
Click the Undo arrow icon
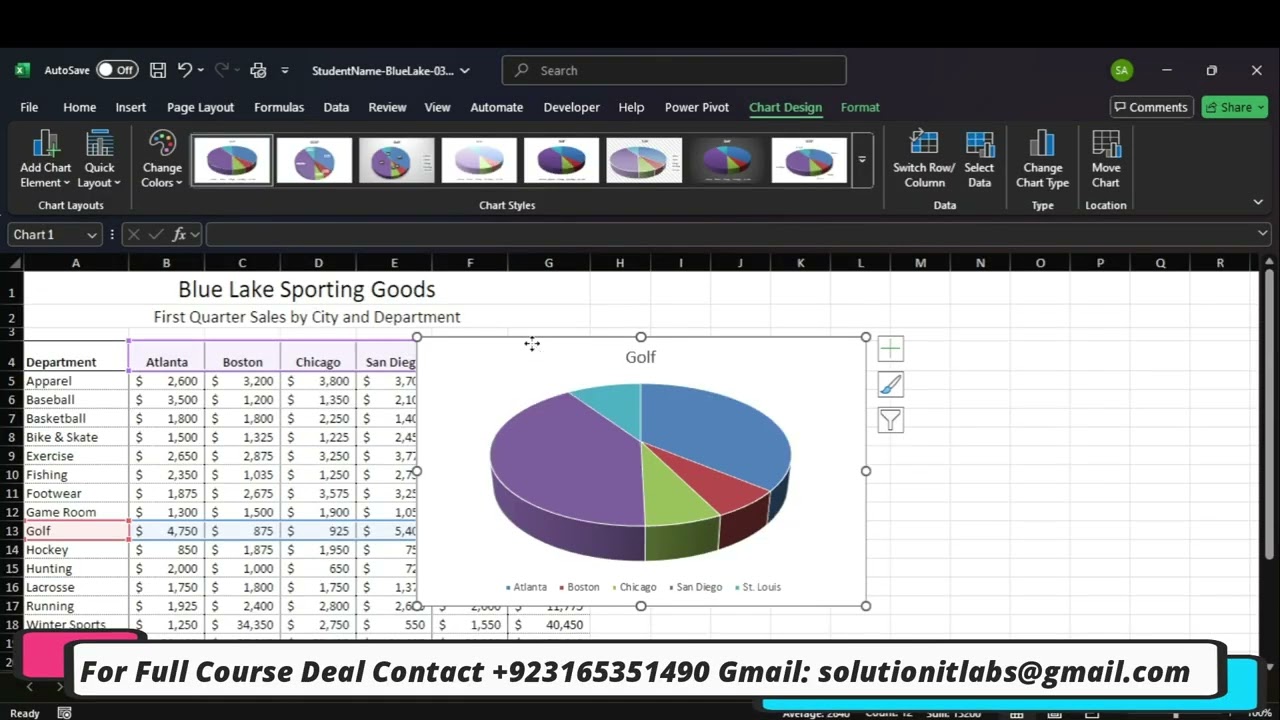tap(184, 70)
